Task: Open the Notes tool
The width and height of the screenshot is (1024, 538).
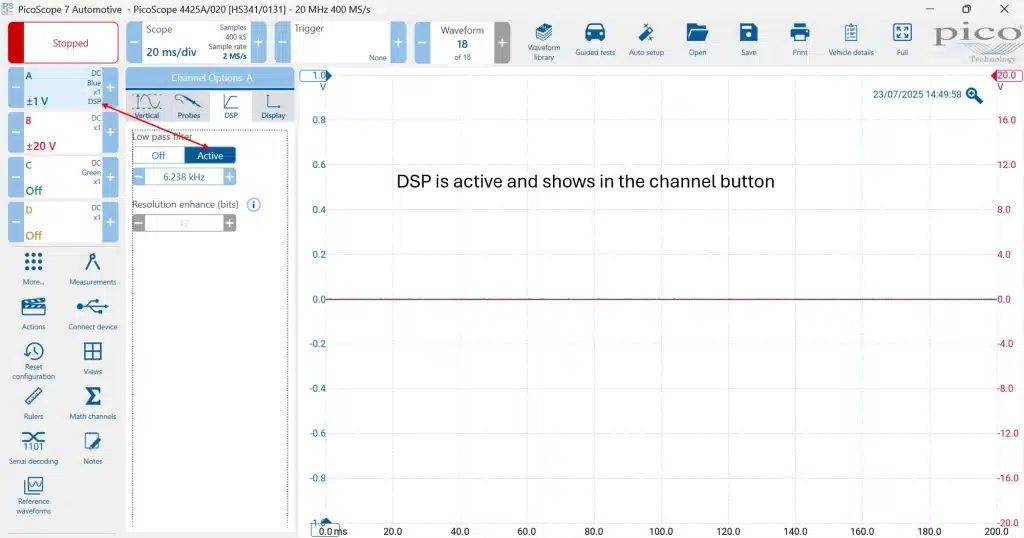Action: pyautogui.click(x=93, y=448)
